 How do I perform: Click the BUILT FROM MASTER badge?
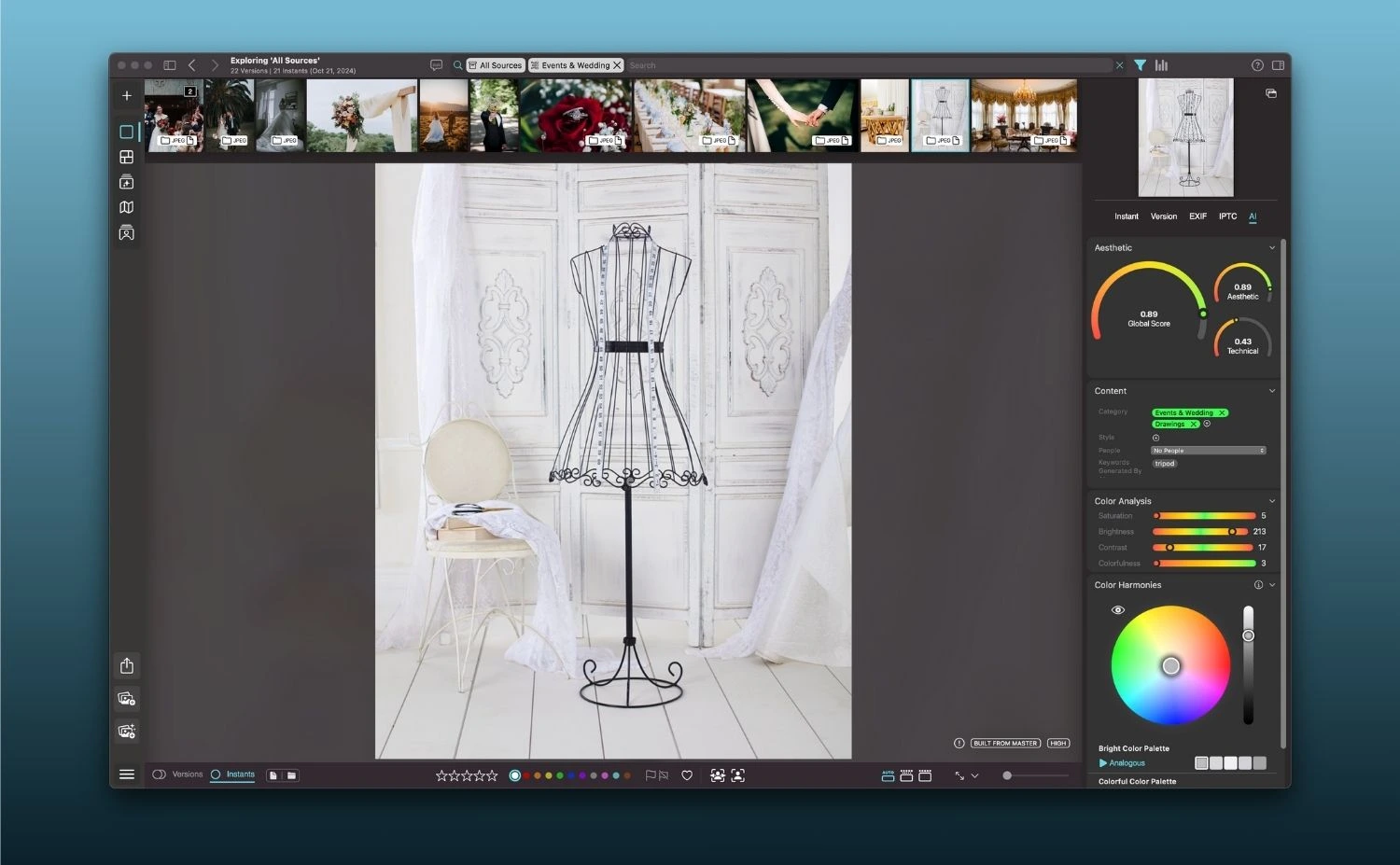[1005, 743]
